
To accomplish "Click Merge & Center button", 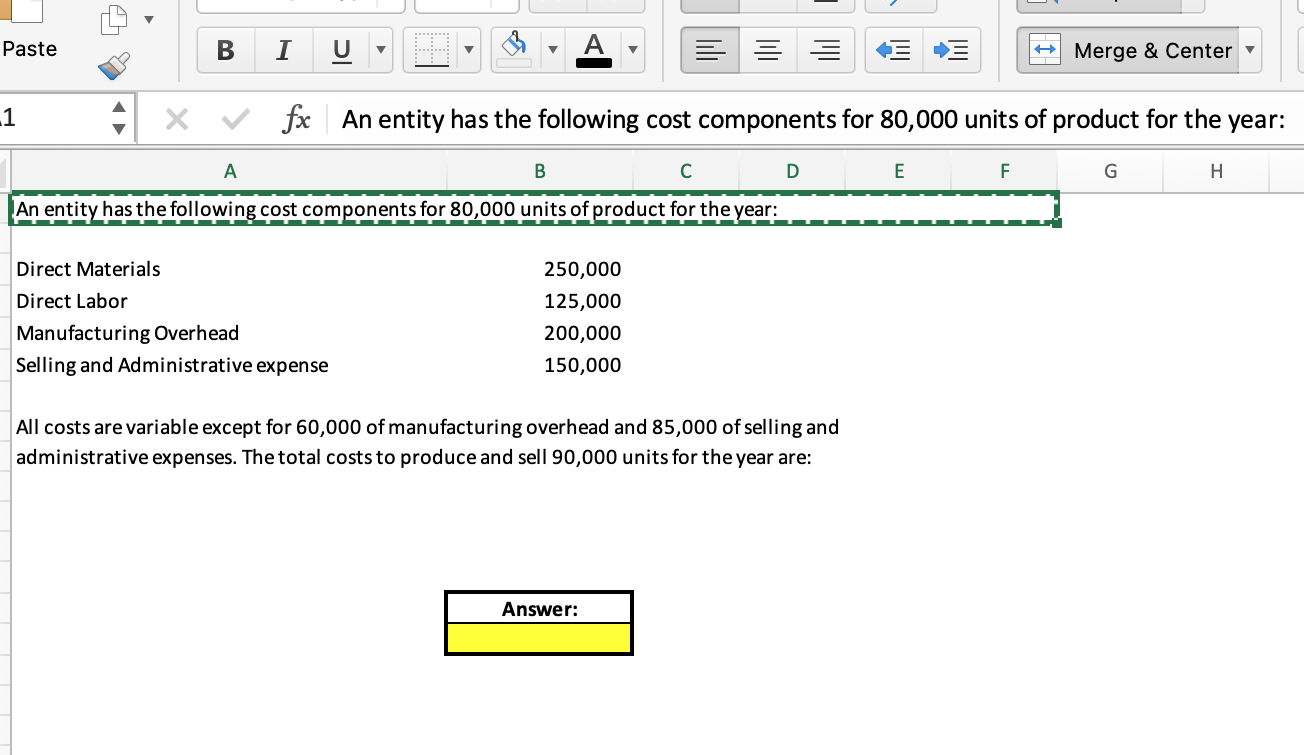I will [x=1130, y=50].
